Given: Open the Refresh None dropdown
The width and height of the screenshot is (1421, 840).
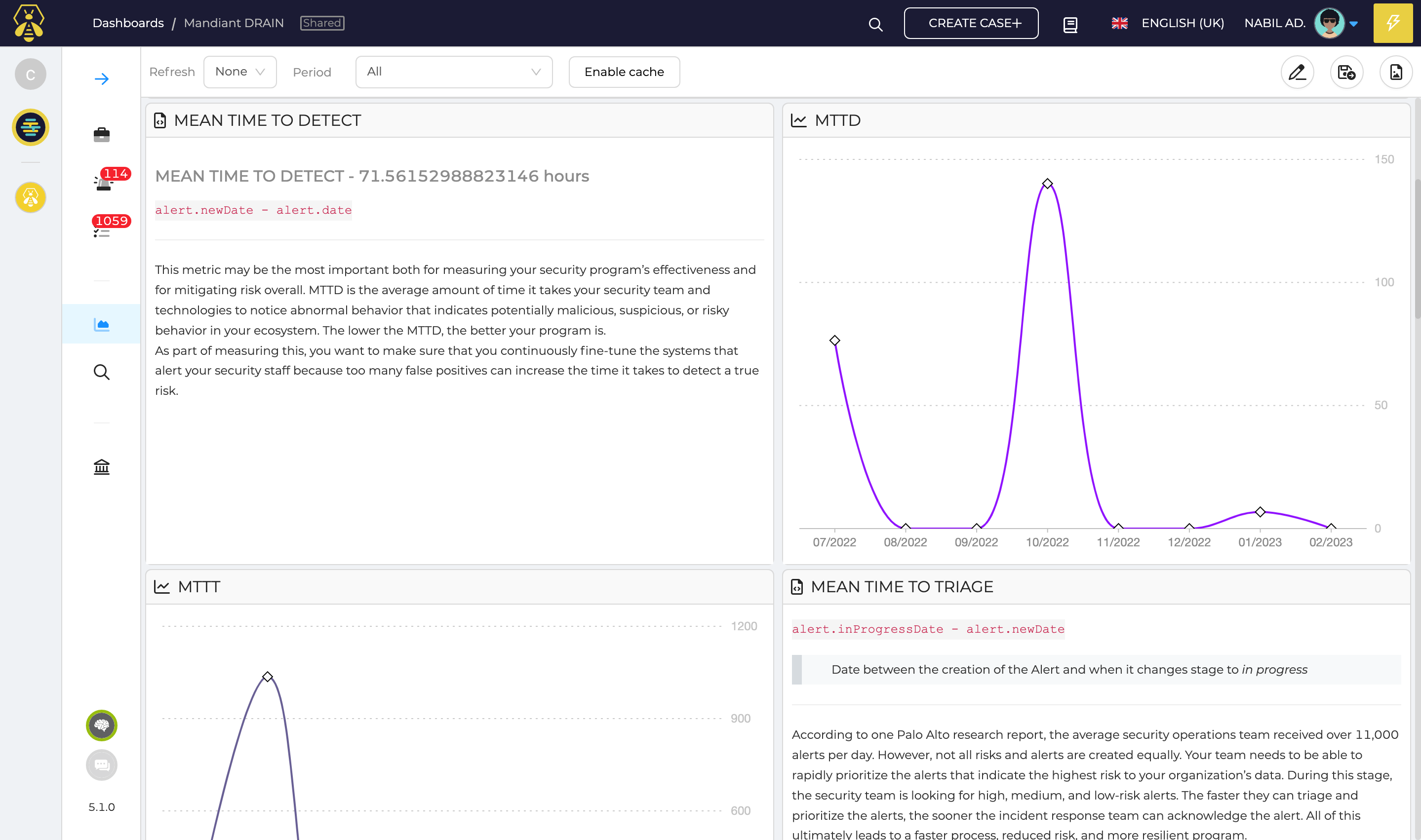Looking at the screenshot, I should [239, 72].
